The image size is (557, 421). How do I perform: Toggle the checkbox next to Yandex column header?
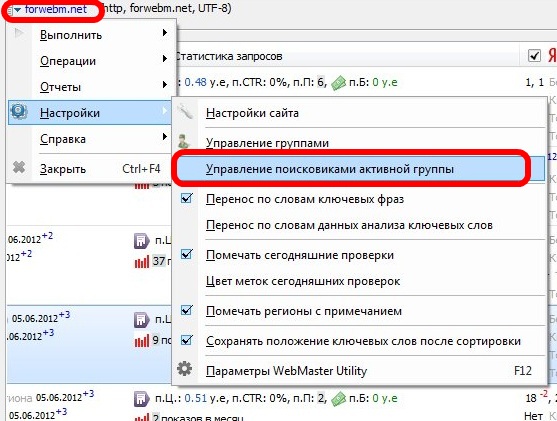point(534,56)
